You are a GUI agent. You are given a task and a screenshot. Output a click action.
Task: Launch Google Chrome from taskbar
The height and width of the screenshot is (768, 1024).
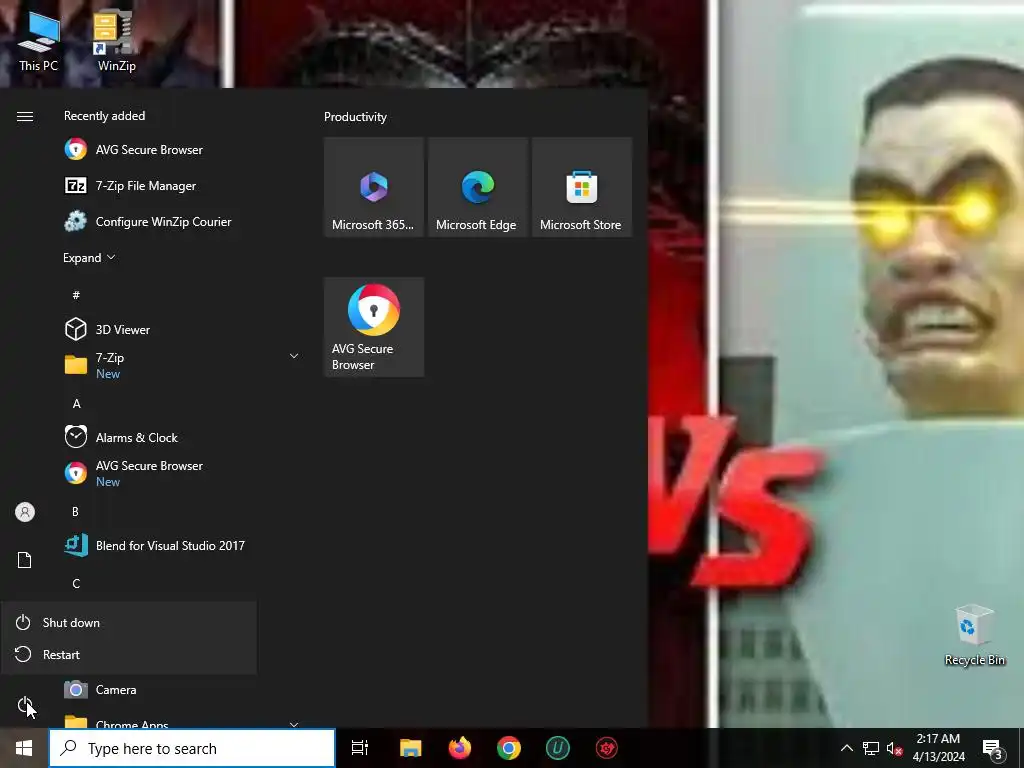click(x=509, y=748)
